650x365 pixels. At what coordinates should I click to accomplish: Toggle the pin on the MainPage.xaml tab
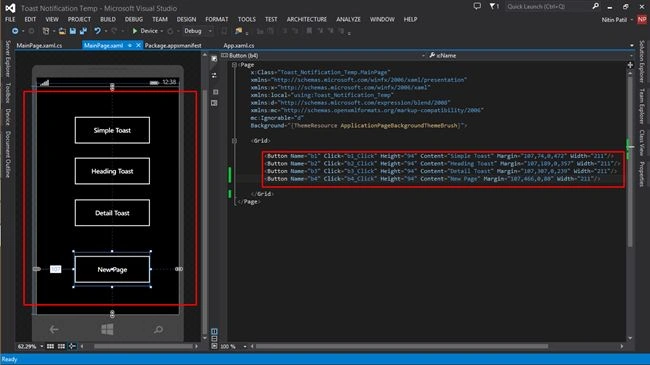click(130, 45)
